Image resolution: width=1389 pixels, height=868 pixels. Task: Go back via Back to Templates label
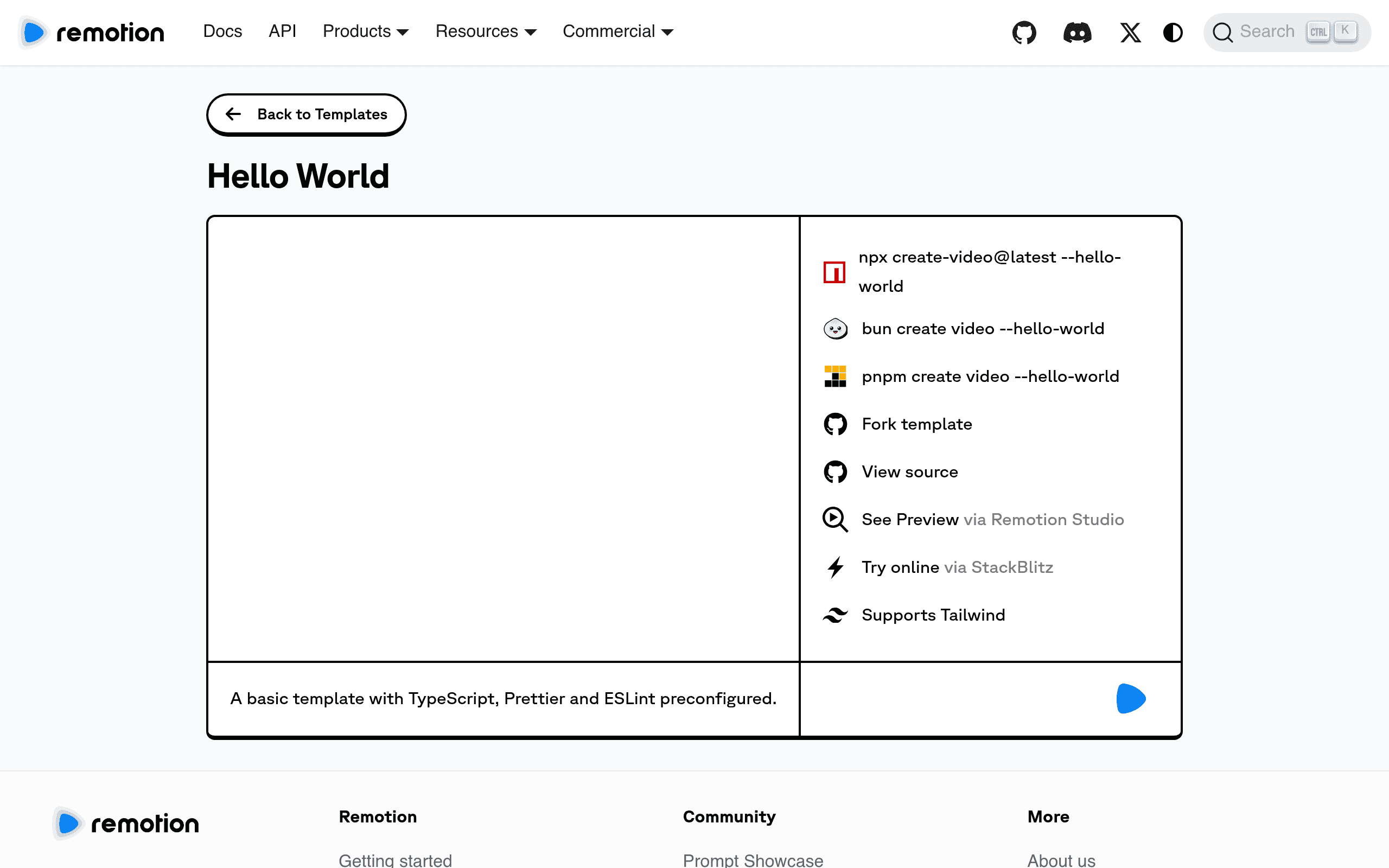click(x=322, y=114)
